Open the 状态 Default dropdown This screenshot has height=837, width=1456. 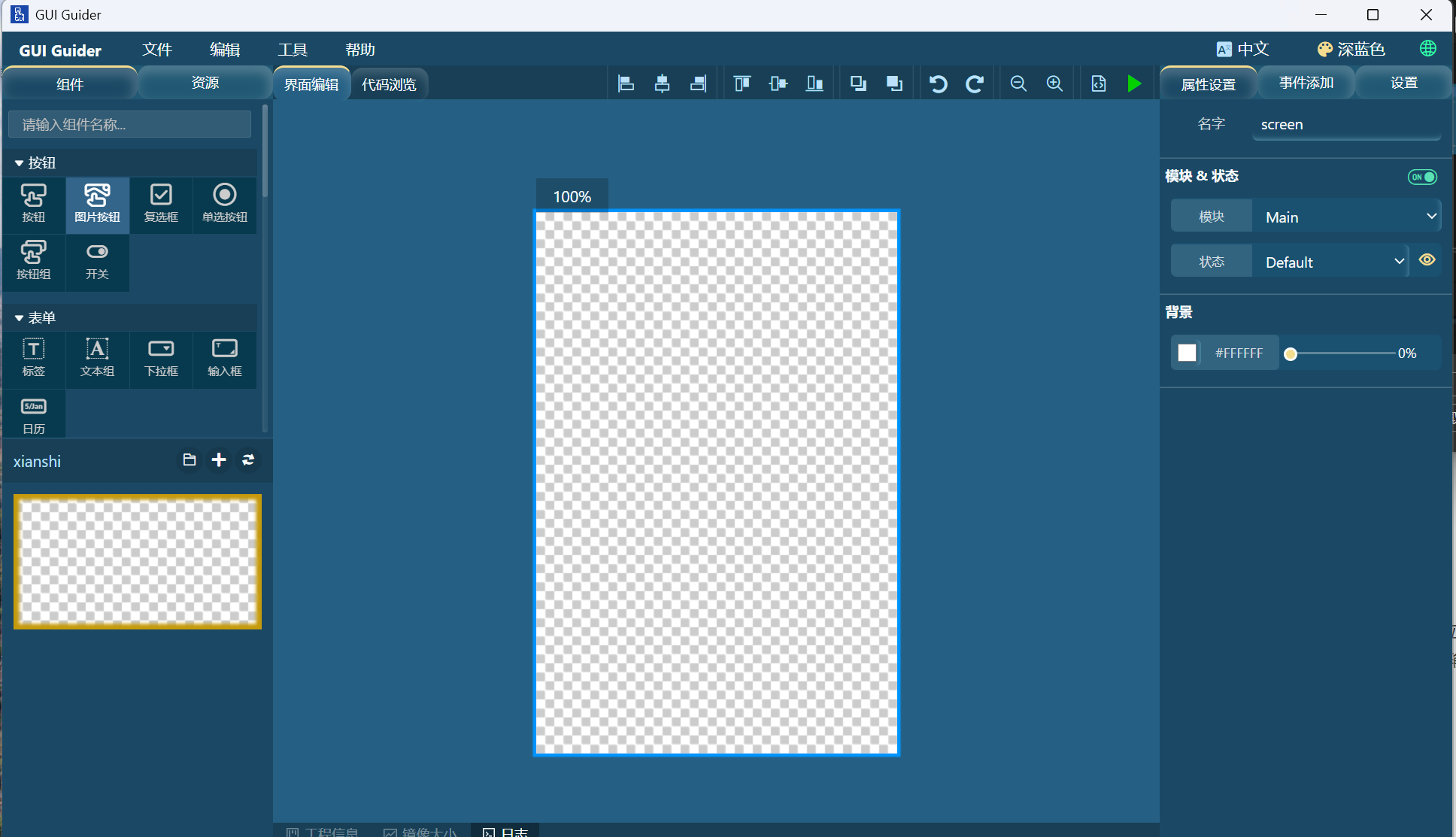1330,262
